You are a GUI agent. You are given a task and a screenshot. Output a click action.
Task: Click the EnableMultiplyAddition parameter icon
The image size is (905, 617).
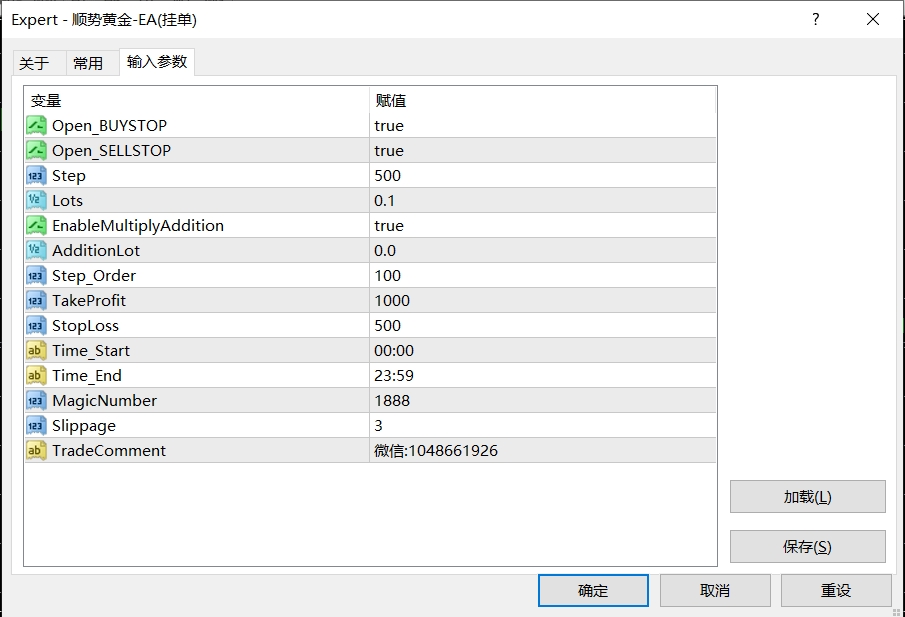point(38,225)
